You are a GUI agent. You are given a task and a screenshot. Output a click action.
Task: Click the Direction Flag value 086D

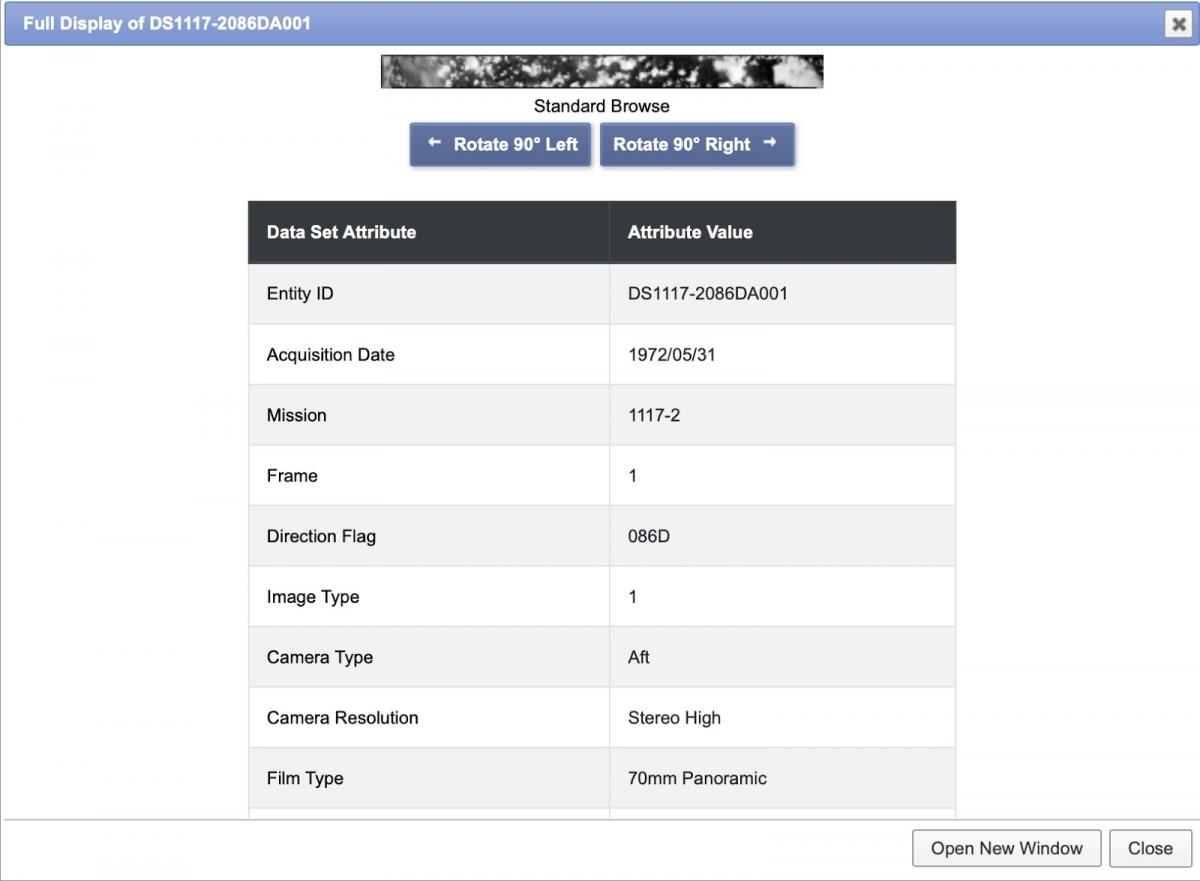649,536
